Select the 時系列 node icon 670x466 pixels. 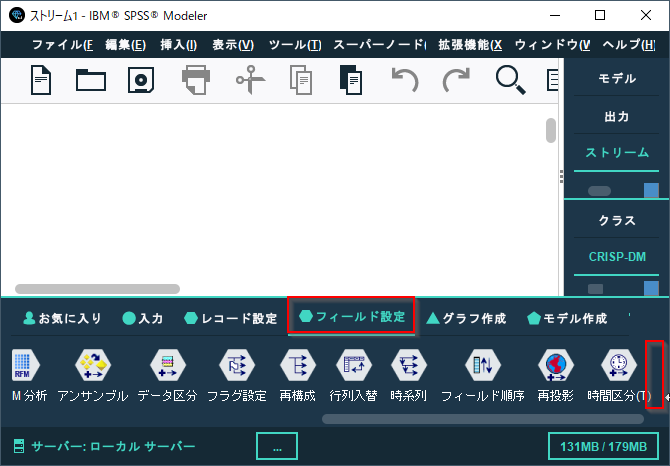point(409,365)
